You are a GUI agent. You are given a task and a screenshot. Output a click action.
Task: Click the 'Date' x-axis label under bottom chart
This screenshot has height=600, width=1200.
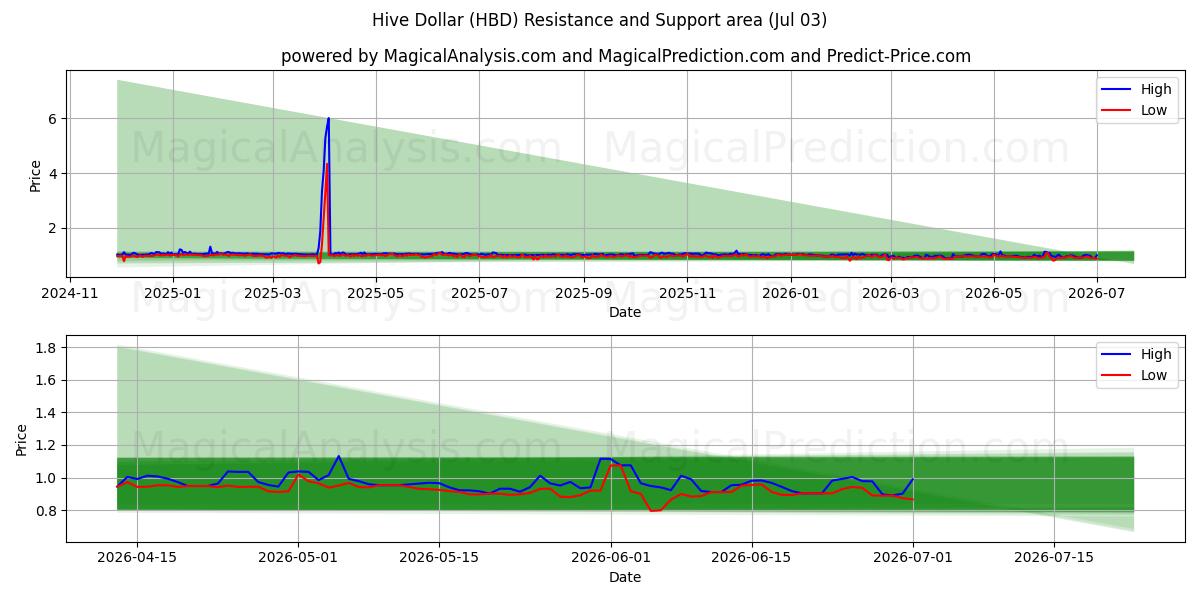click(625, 577)
